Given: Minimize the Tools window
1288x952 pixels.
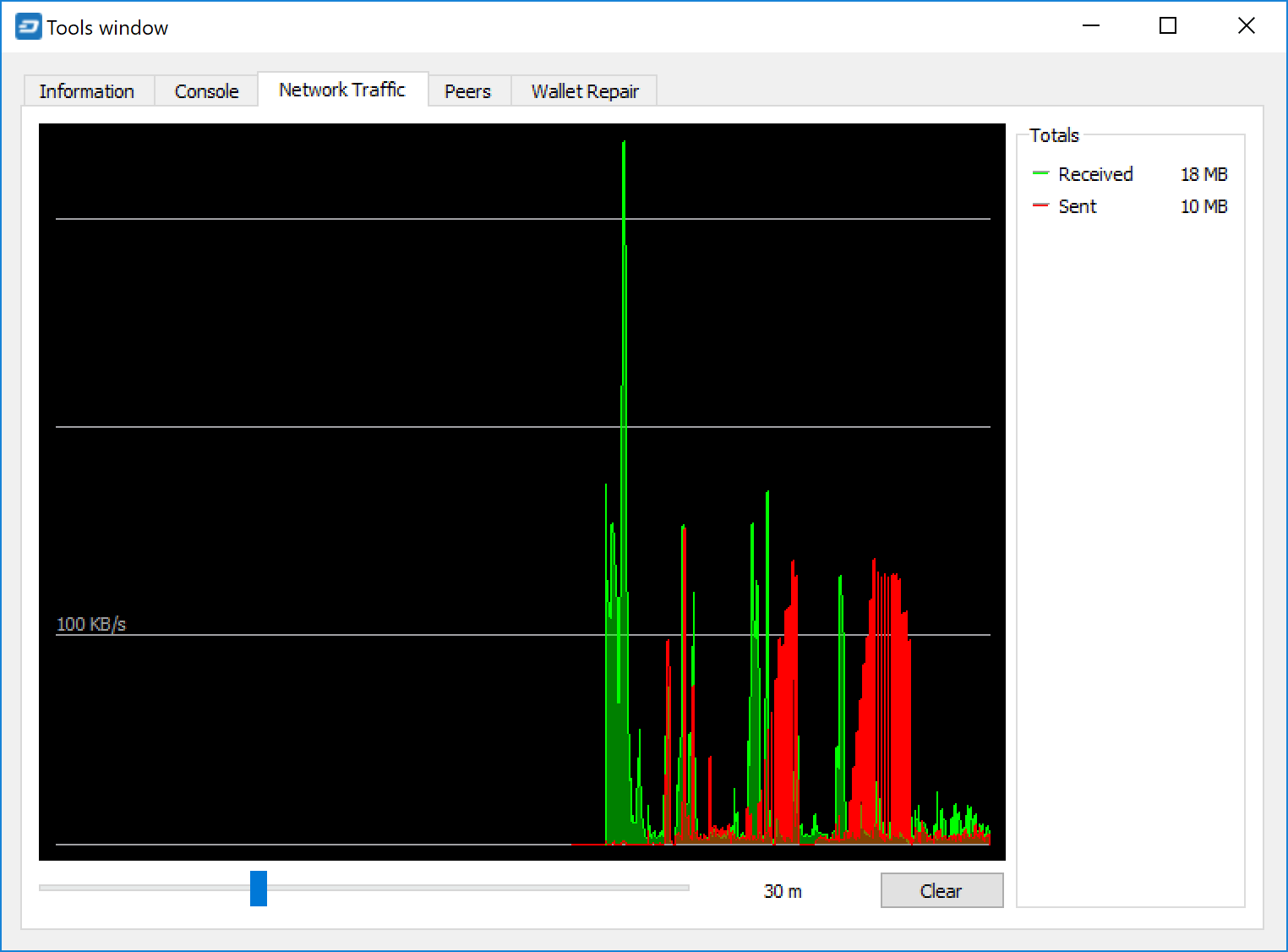Looking at the screenshot, I should tap(1091, 26).
